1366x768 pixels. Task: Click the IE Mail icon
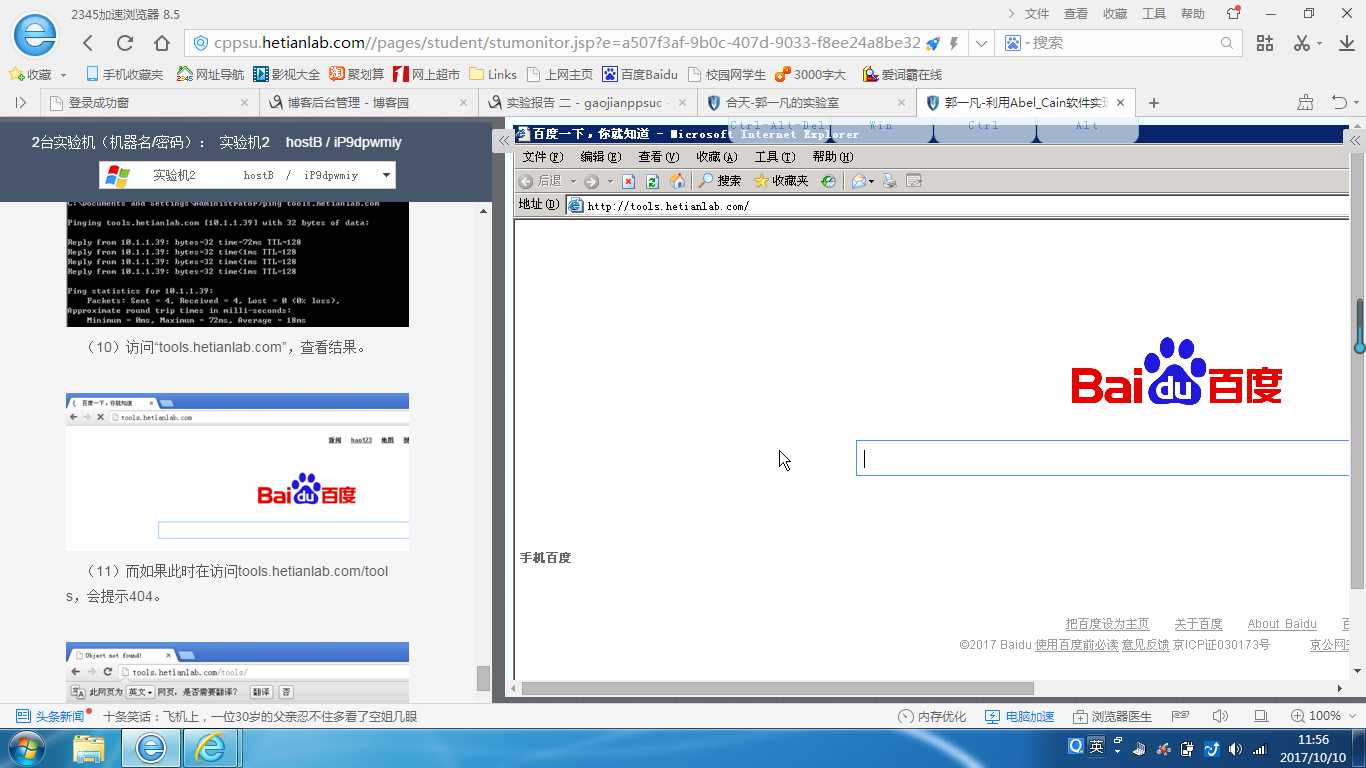858,181
